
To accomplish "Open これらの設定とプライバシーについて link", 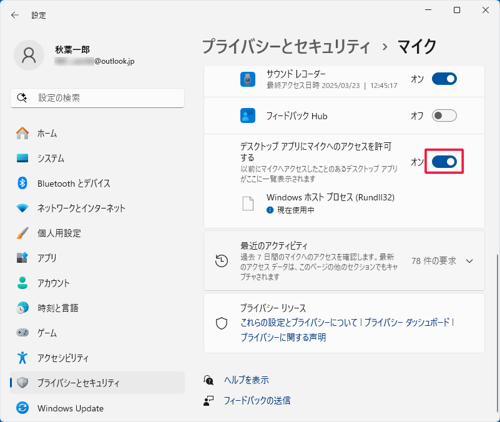I will click(x=299, y=323).
